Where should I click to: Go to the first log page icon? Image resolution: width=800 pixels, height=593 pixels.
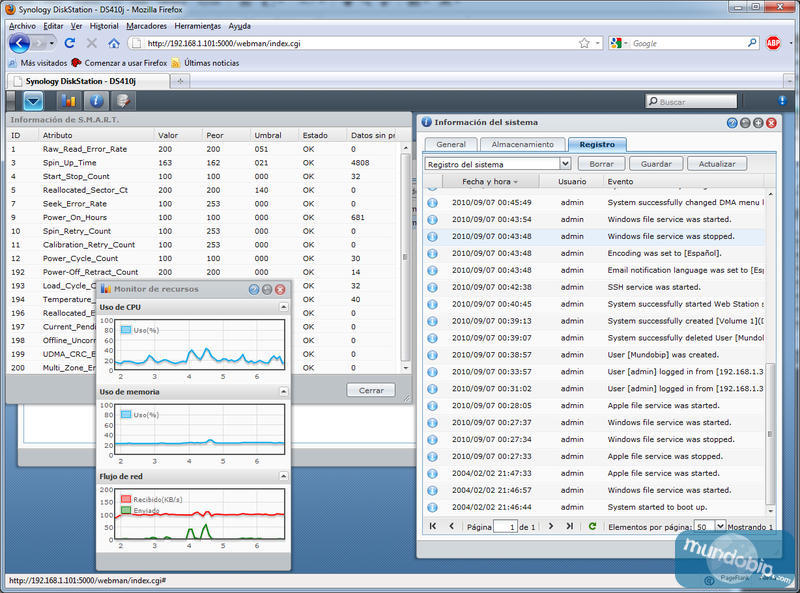click(433, 526)
